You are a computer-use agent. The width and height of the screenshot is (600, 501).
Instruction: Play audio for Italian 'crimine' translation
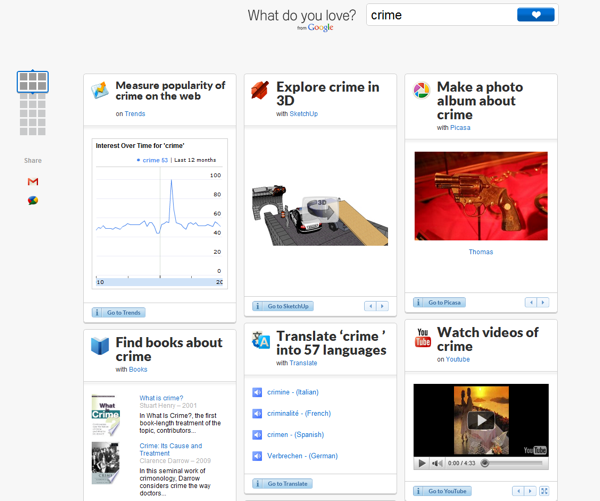(x=257, y=392)
